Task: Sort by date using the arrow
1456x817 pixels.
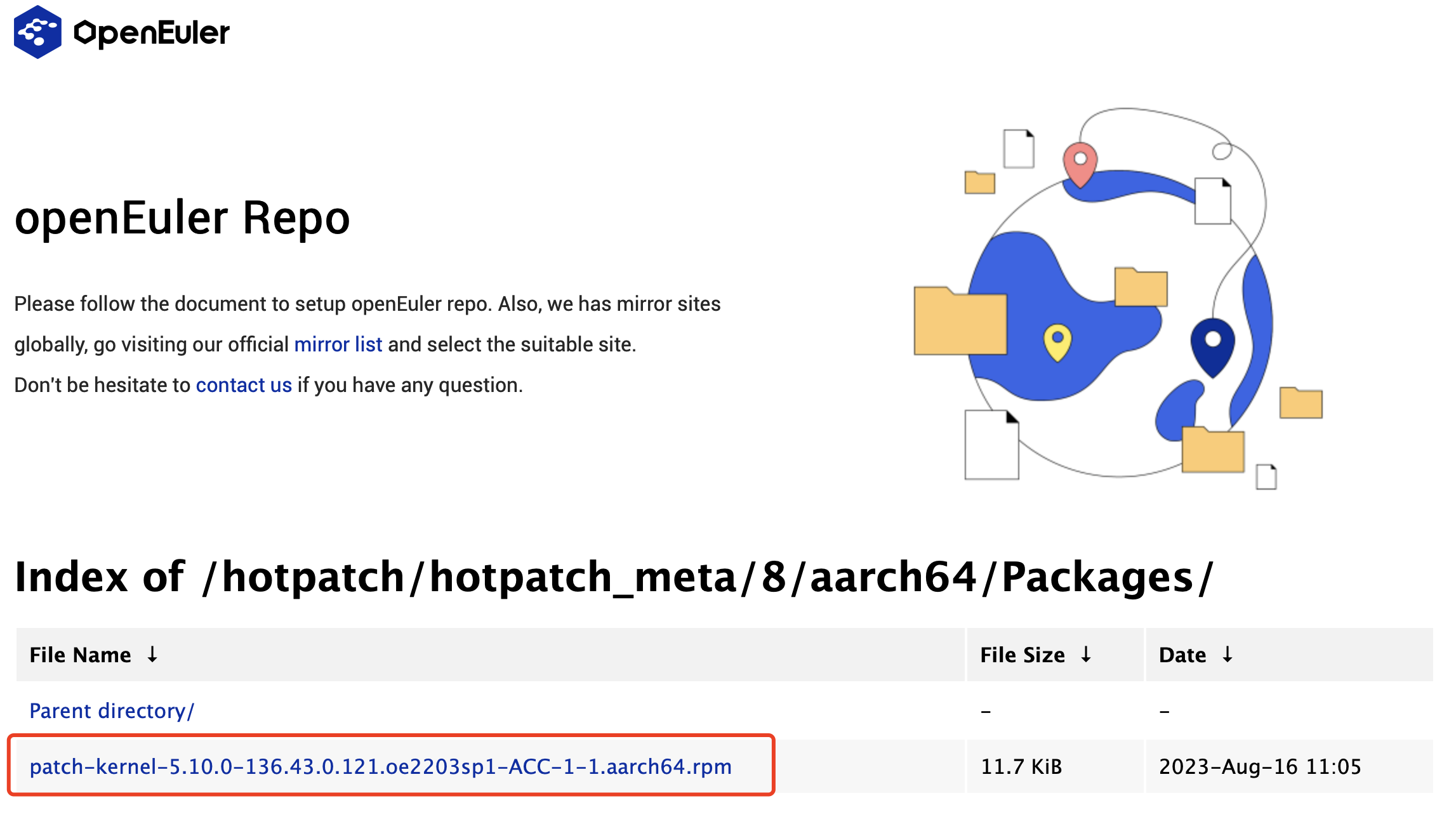Action: click(x=1228, y=654)
